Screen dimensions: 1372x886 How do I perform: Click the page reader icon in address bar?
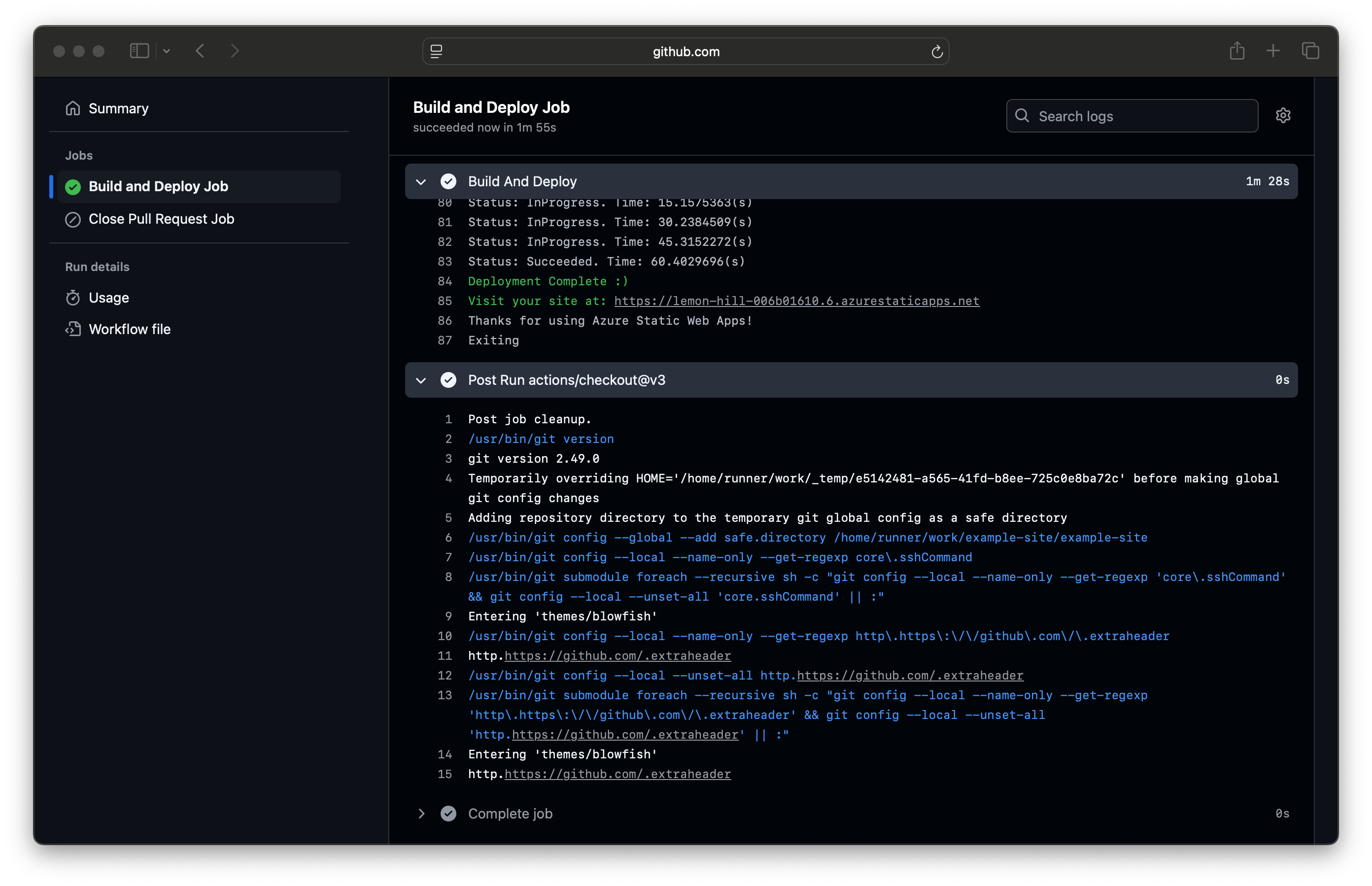pos(436,52)
